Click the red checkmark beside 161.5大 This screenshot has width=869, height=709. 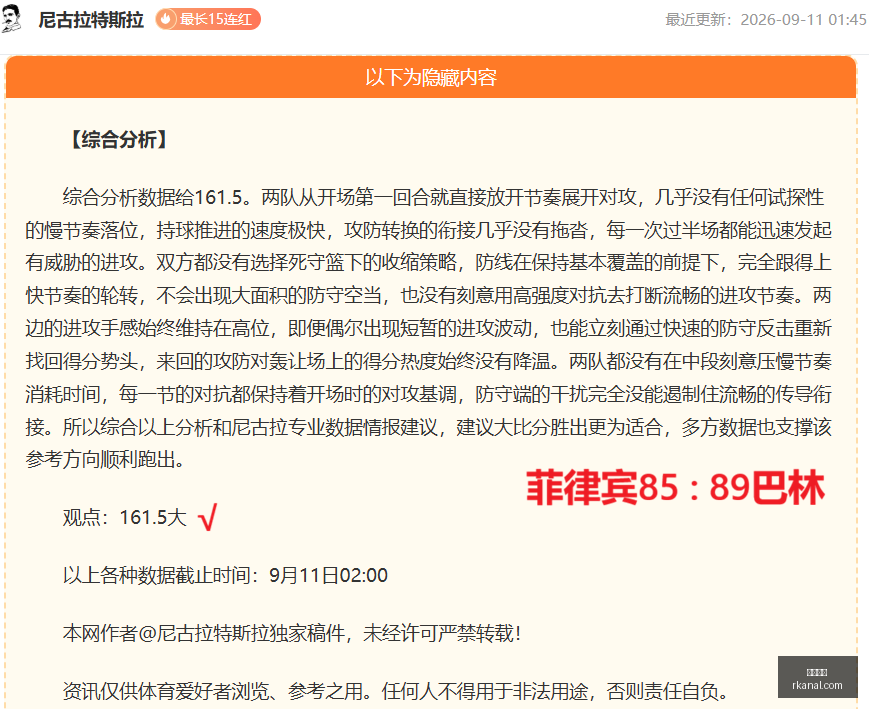coord(207,517)
